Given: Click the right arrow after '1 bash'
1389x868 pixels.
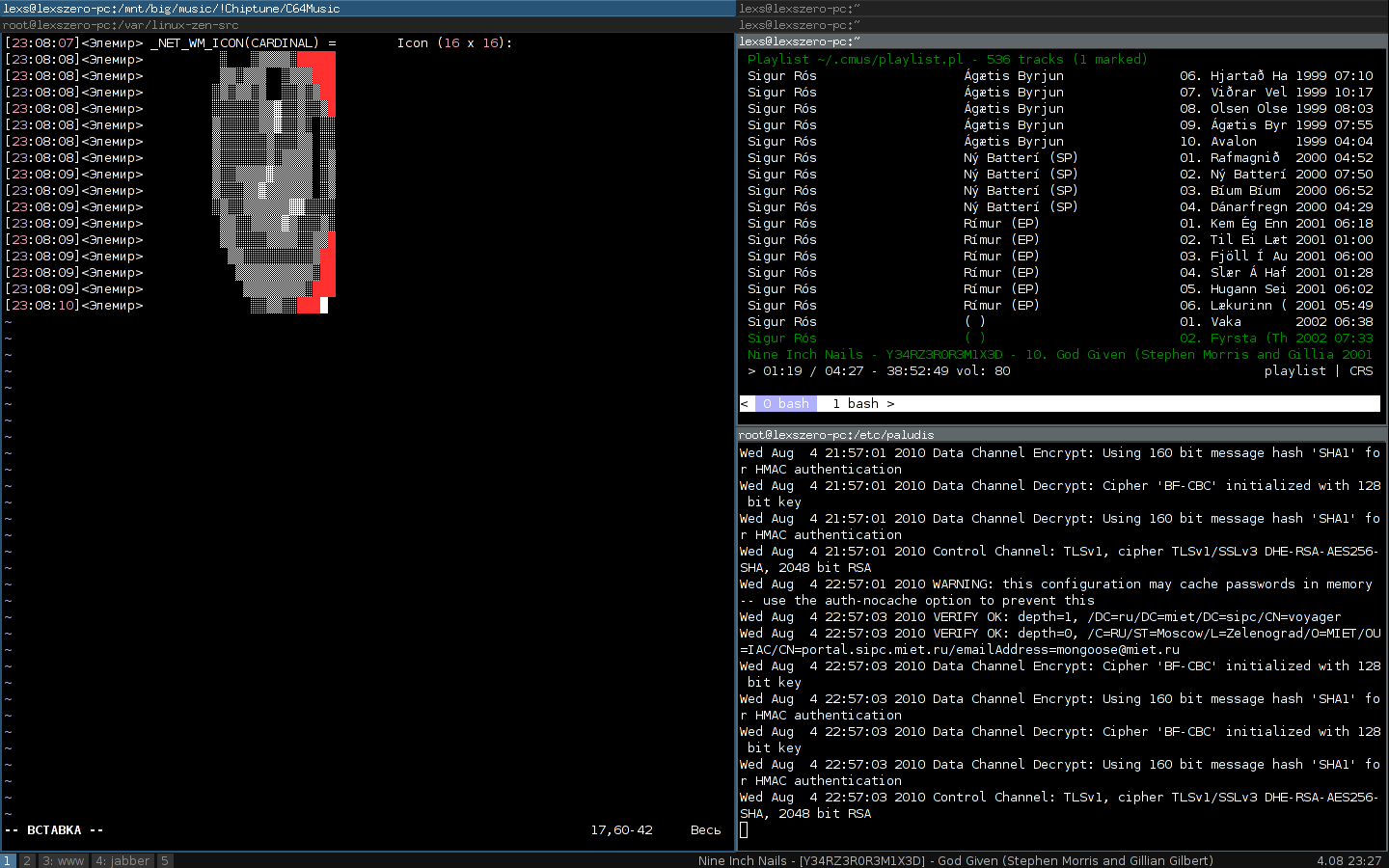Looking at the screenshot, I should click(890, 404).
